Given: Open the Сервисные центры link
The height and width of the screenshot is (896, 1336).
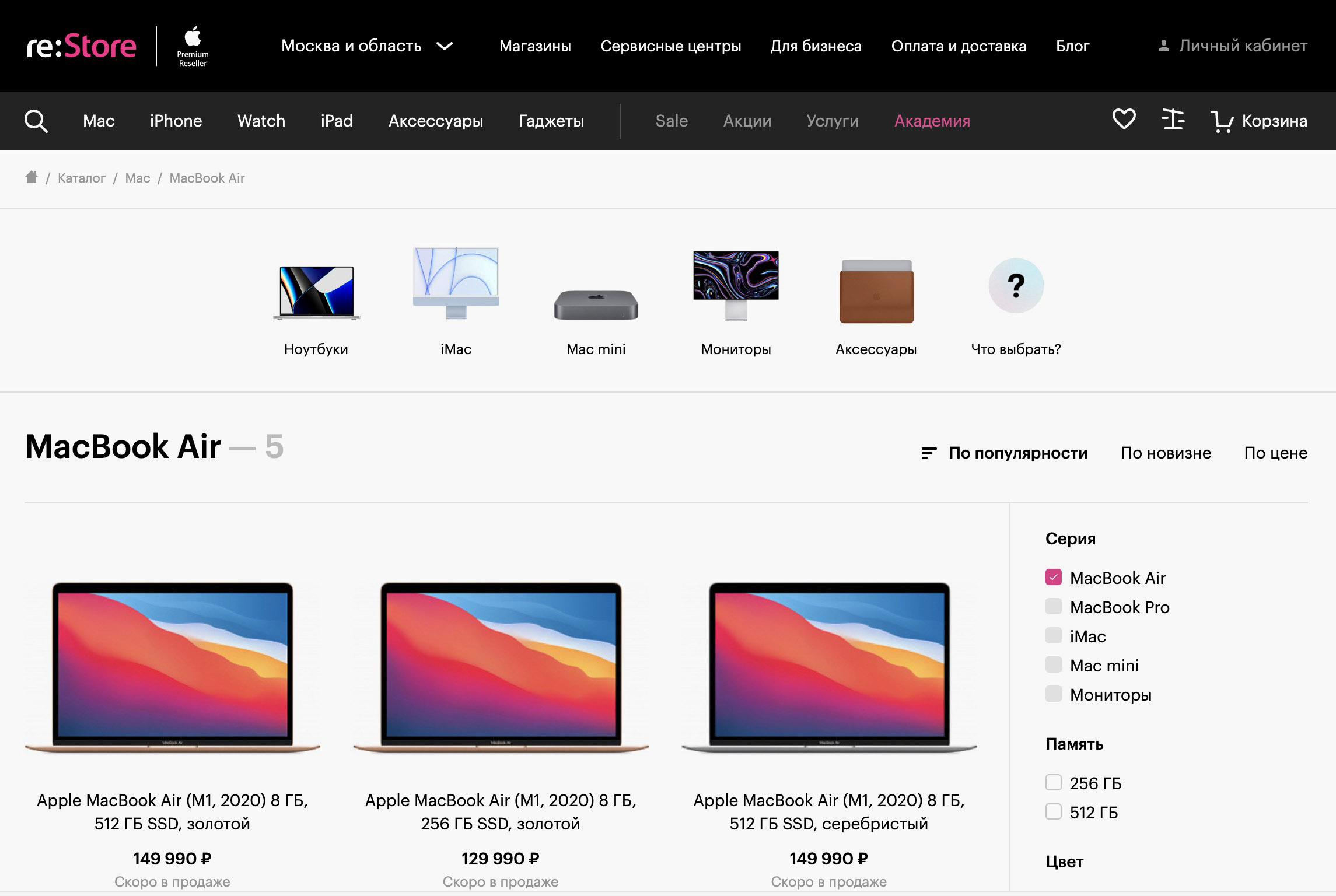Looking at the screenshot, I should [670, 46].
